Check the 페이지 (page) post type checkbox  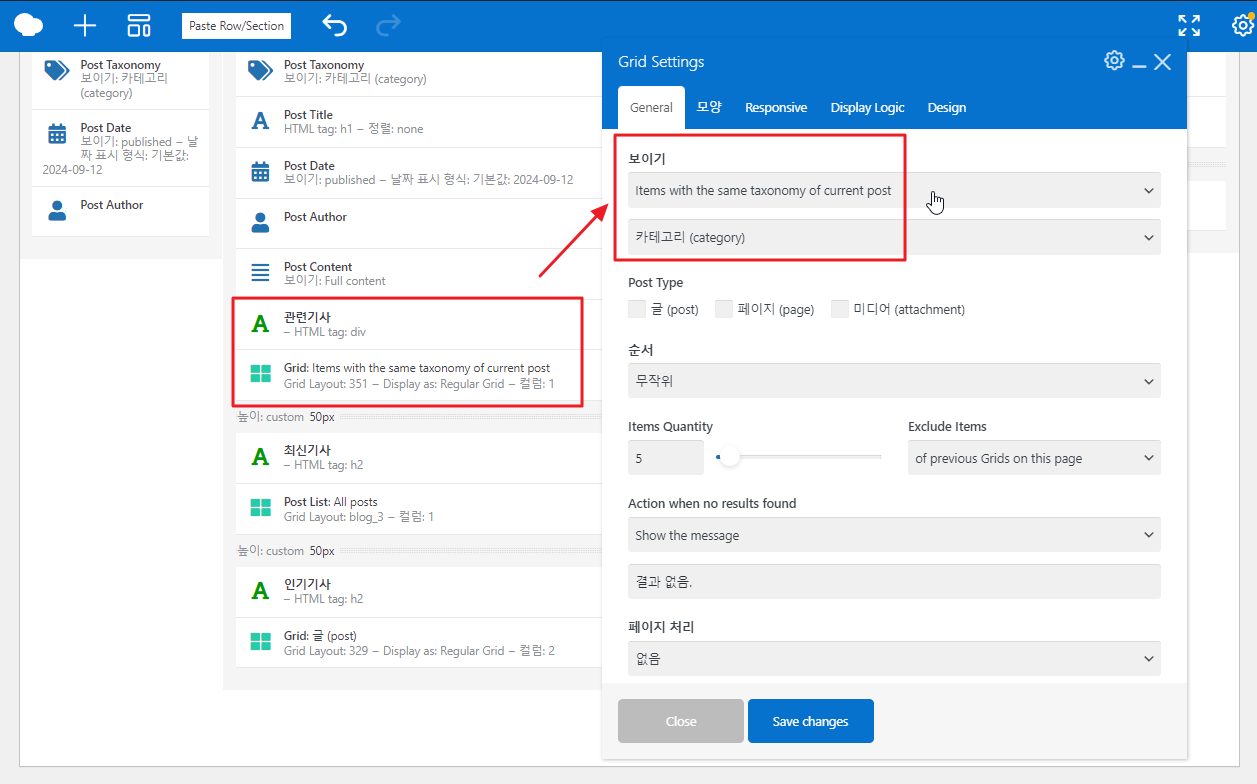tap(724, 309)
